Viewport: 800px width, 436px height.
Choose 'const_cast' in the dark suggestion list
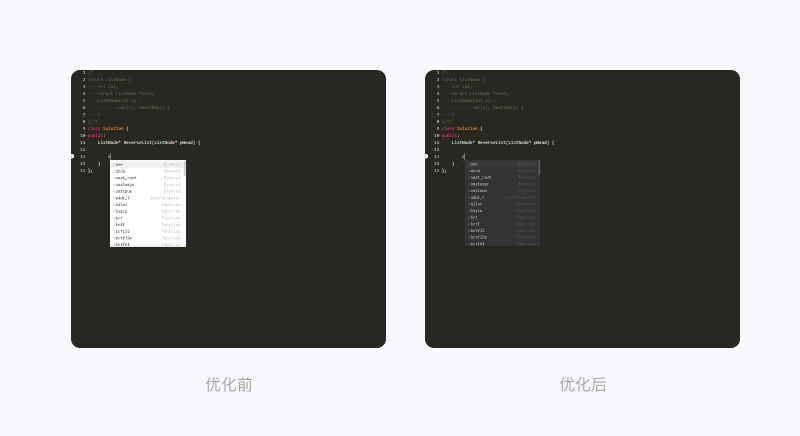[x=502, y=177]
